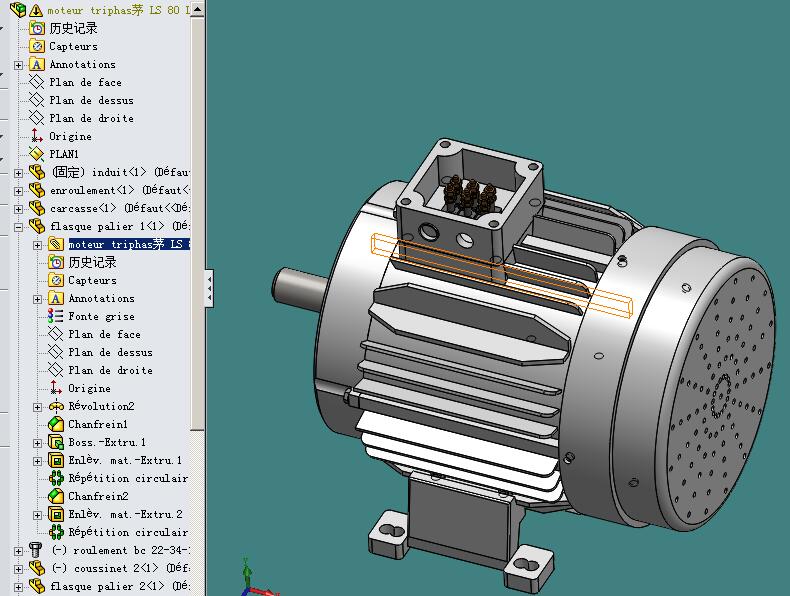The height and width of the screenshot is (596, 790).
Task: Select the Révolution2 feature icon
Action: 56,406
